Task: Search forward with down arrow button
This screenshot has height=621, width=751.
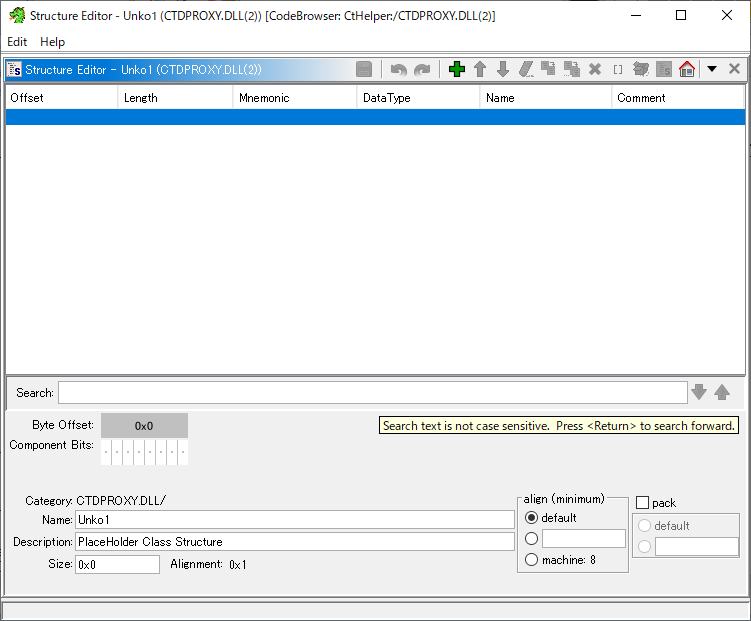Action: pos(699,392)
